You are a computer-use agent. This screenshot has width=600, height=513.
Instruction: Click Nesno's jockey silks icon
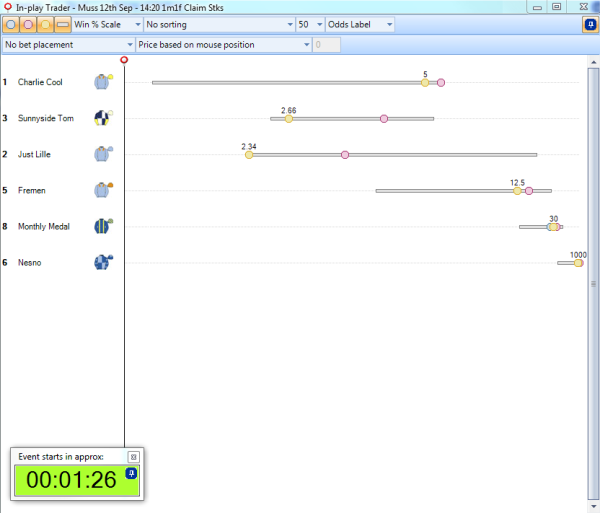(x=102, y=262)
